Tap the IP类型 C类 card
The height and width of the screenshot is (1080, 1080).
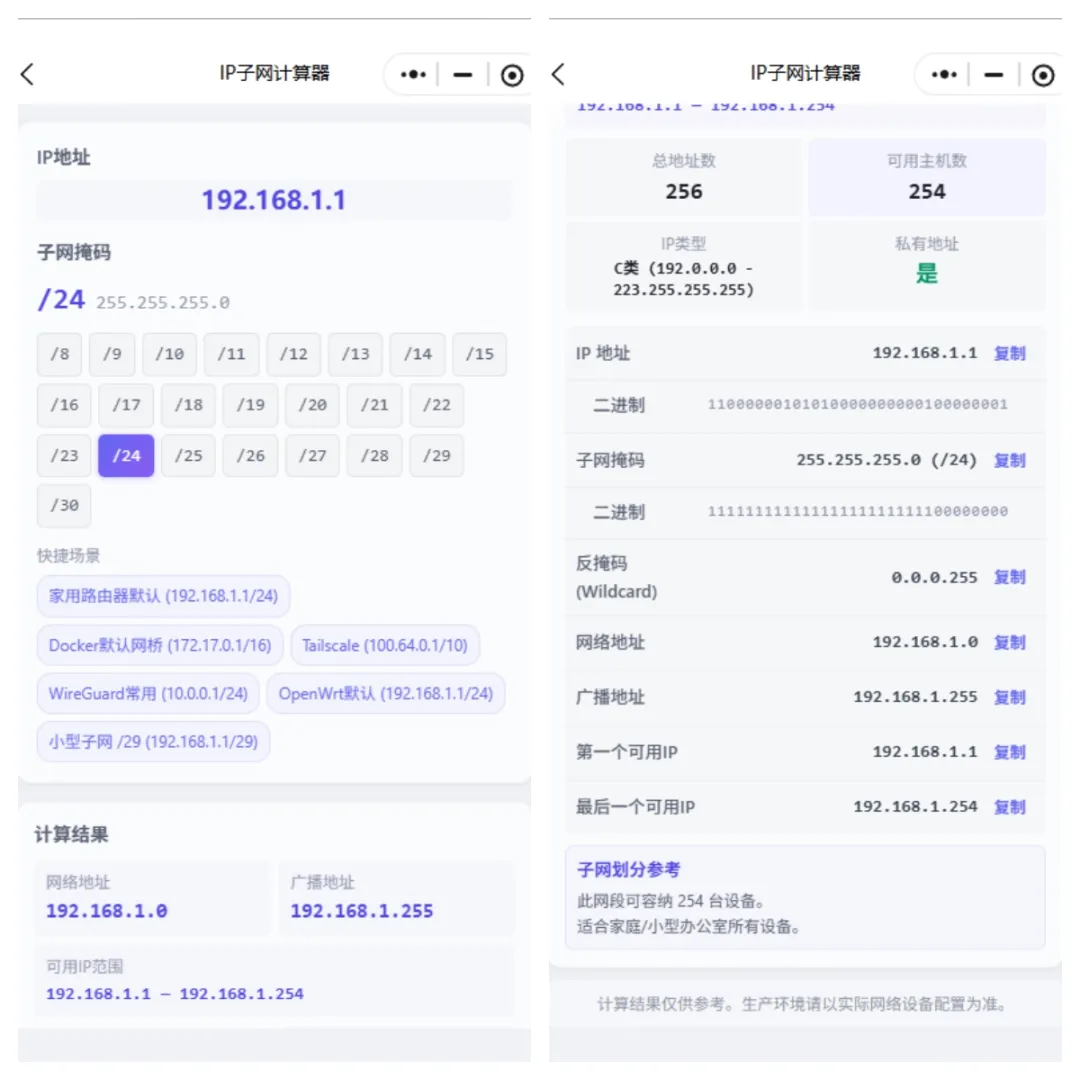(x=684, y=267)
